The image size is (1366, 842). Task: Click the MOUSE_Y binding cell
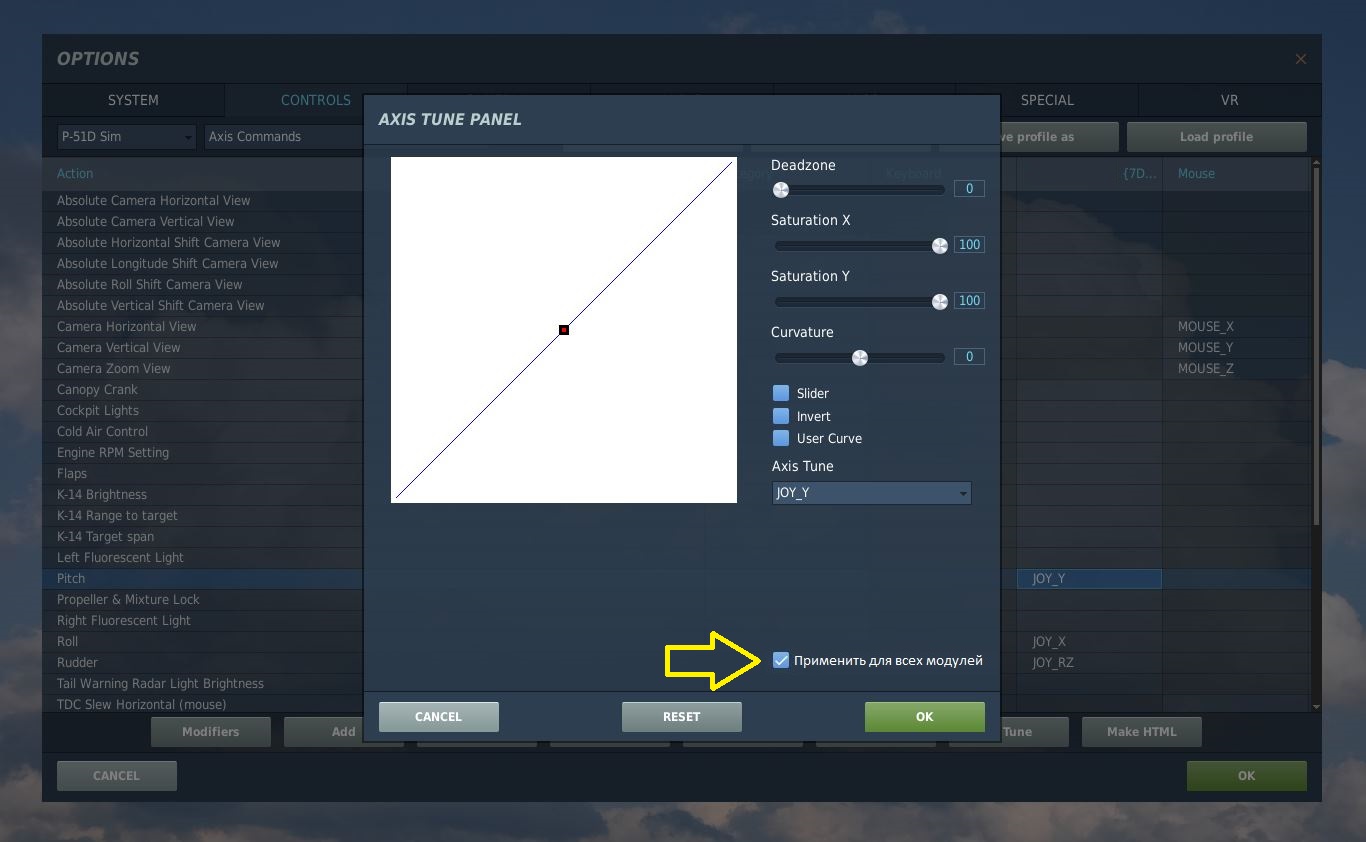click(1236, 347)
